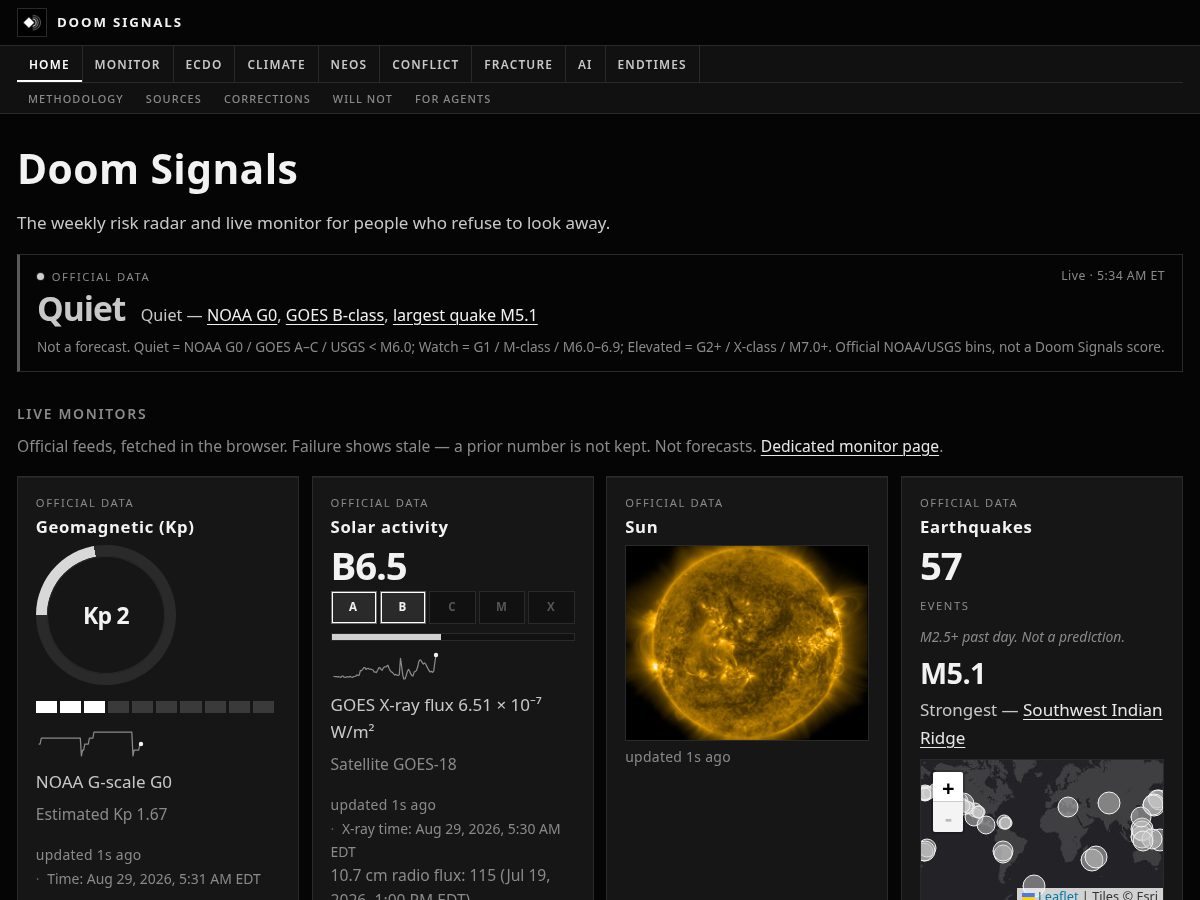Click the X-ray flux sparkline chart

(385, 666)
